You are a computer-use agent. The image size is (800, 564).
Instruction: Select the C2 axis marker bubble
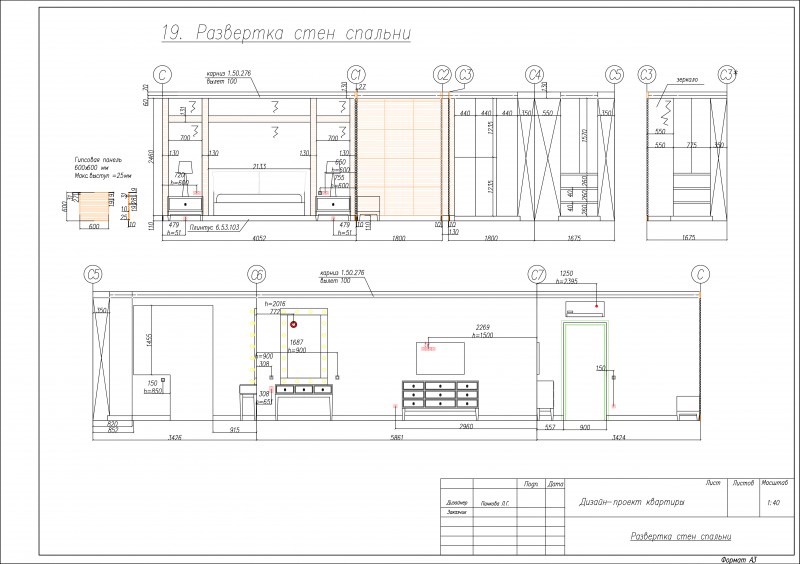(x=442, y=75)
